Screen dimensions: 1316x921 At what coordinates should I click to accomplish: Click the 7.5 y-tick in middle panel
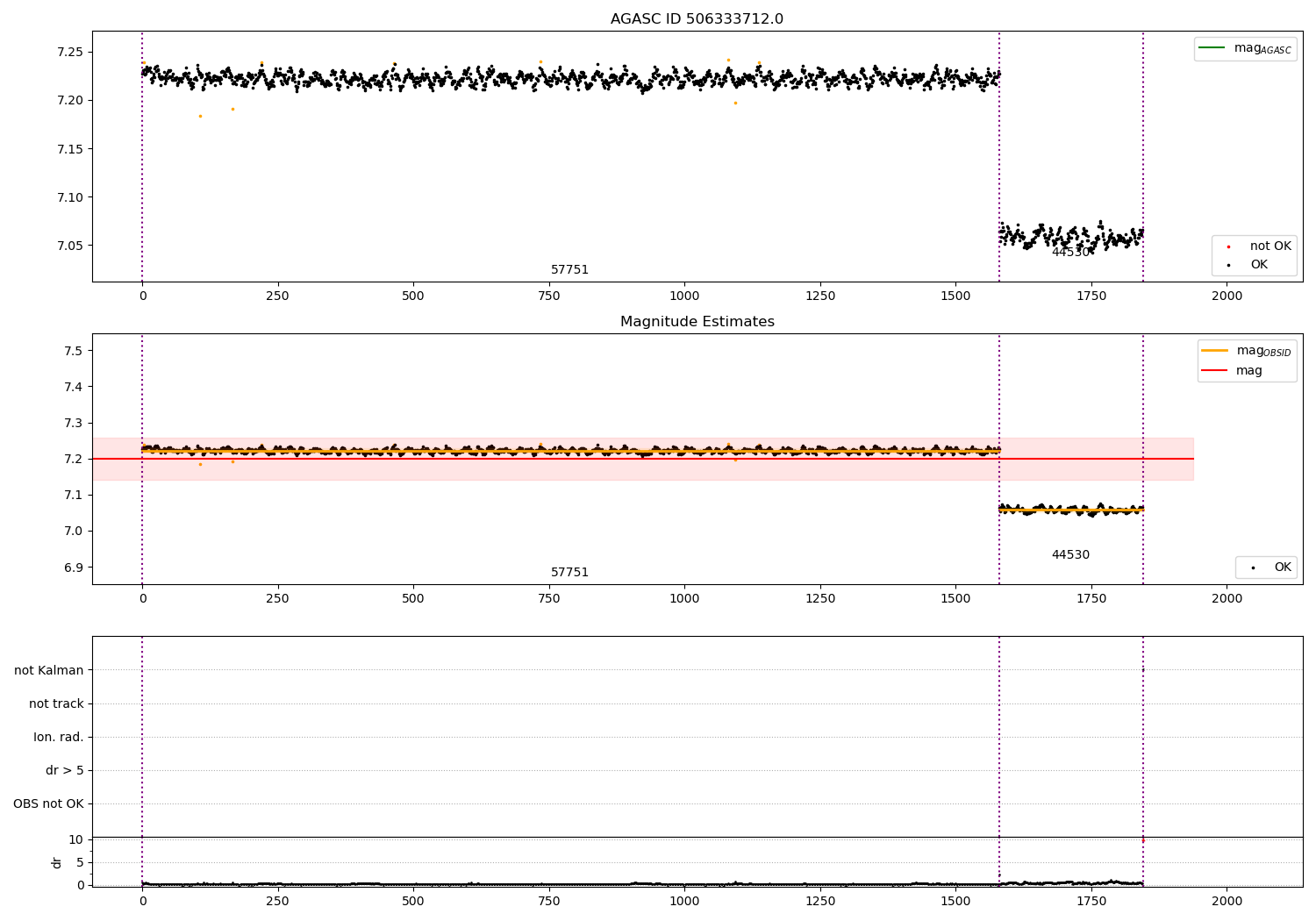coord(73,351)
